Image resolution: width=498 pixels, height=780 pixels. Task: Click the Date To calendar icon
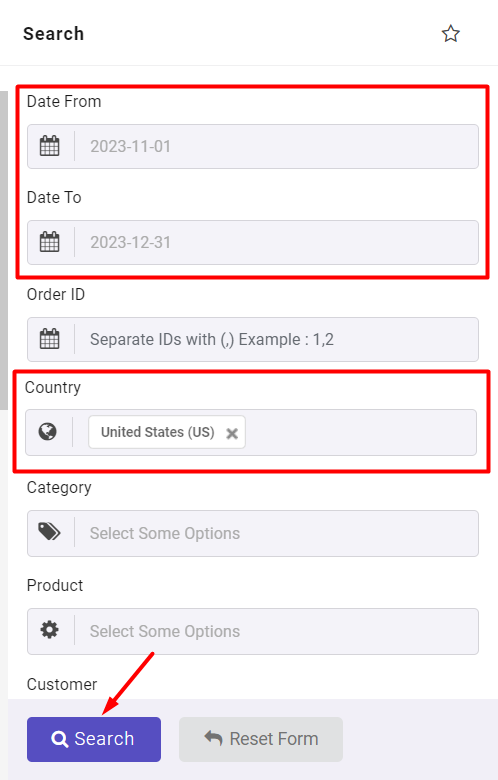(x=49, y=242)
